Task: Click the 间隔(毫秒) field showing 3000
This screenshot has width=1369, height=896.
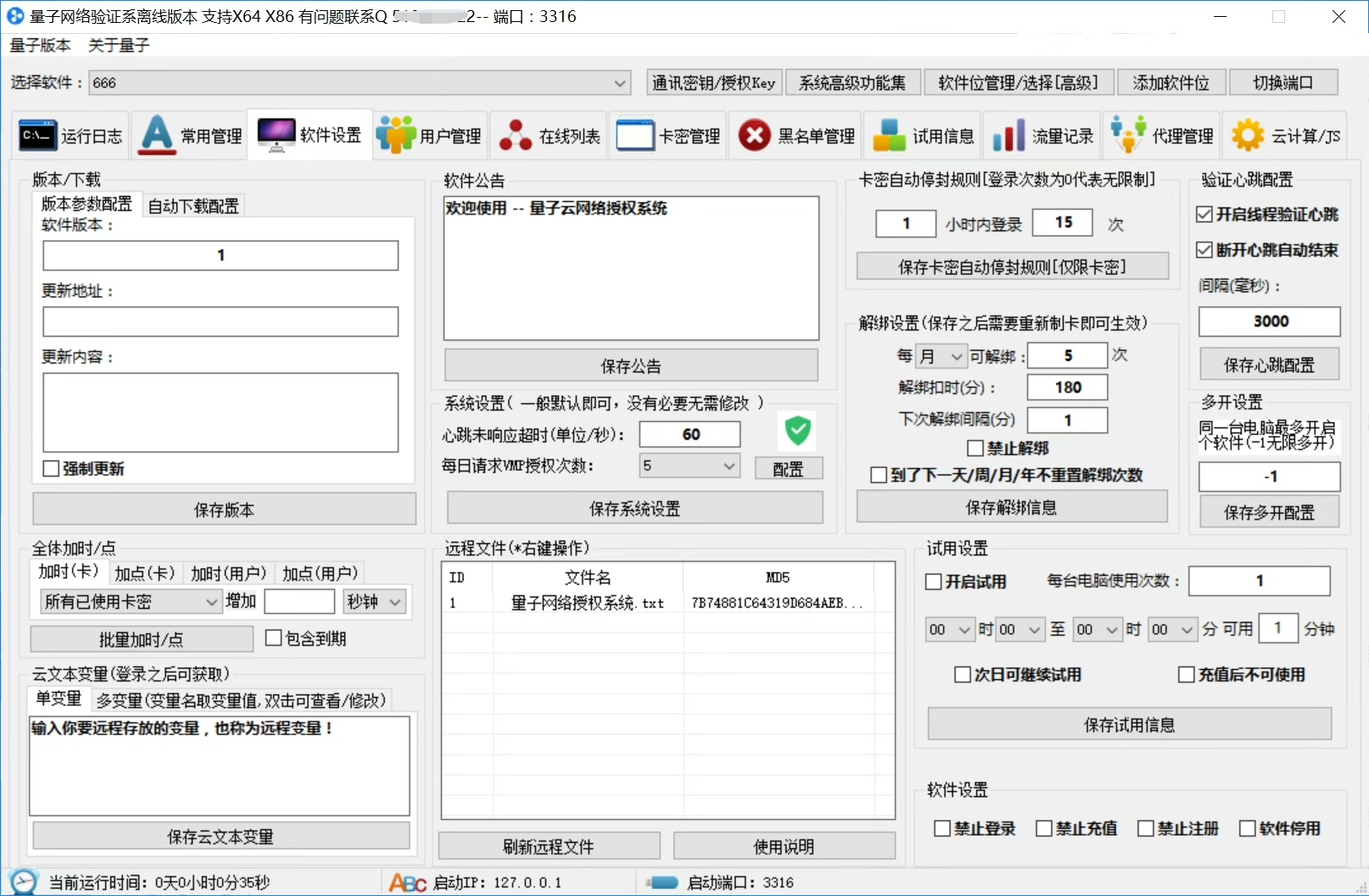Action: (x=1270, y=322)
